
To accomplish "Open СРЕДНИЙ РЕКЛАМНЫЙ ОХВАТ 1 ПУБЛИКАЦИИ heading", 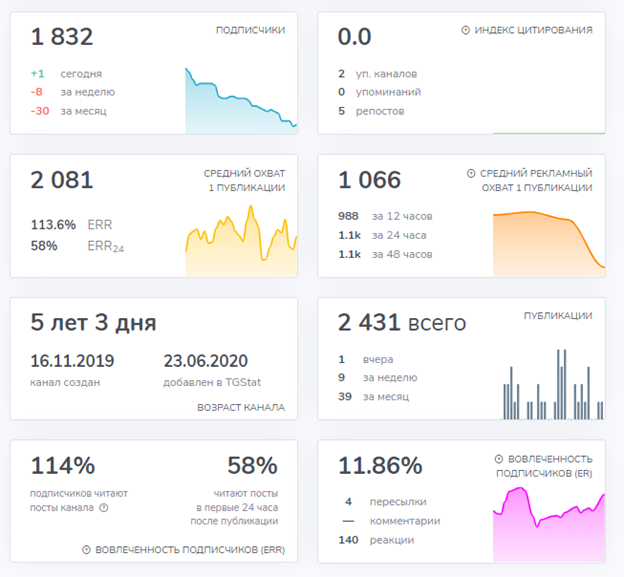I will [536, 180].
